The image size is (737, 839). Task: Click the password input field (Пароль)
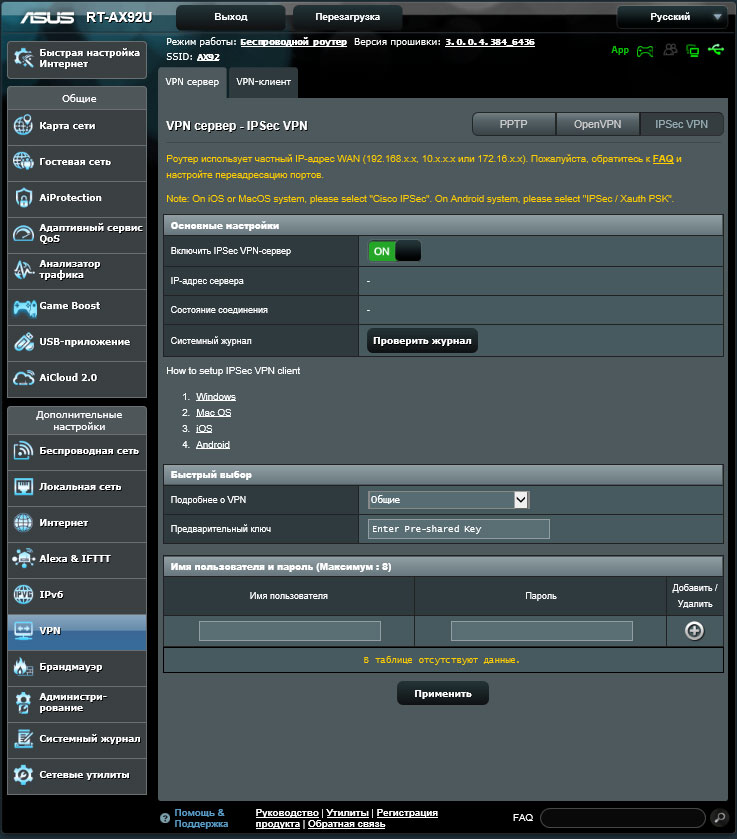(542, 631)
